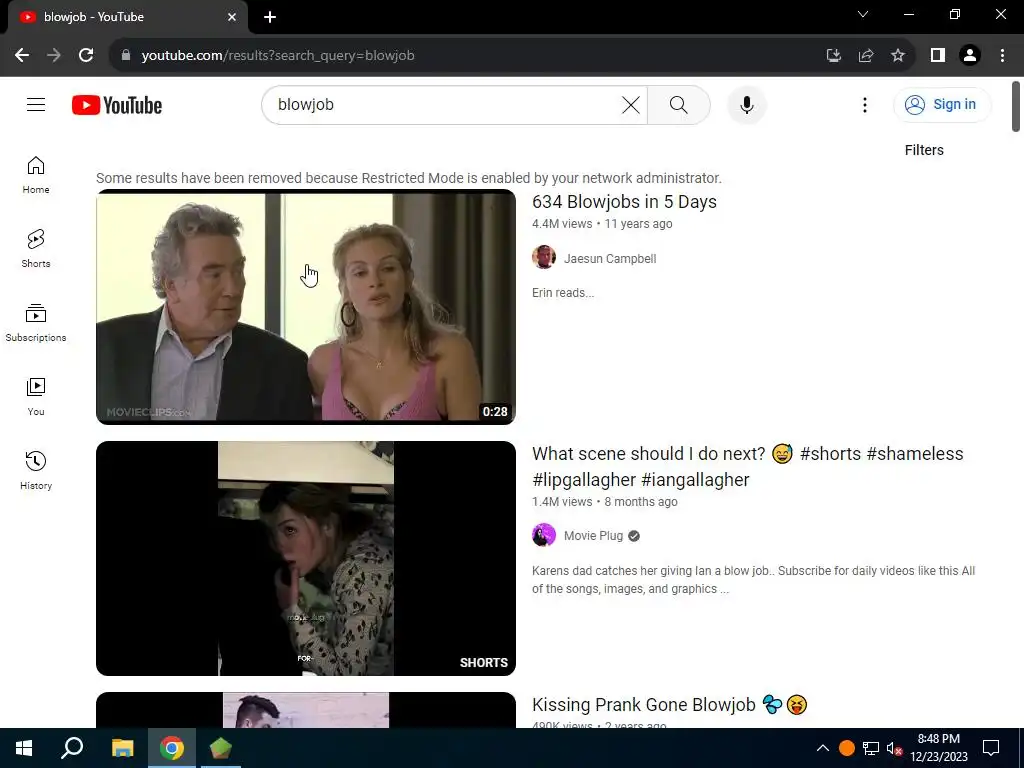The width and height of the screenshot is (1024, 768).
Task: Click the green gem taskbar app icon
Action: [x=221, y=748]
